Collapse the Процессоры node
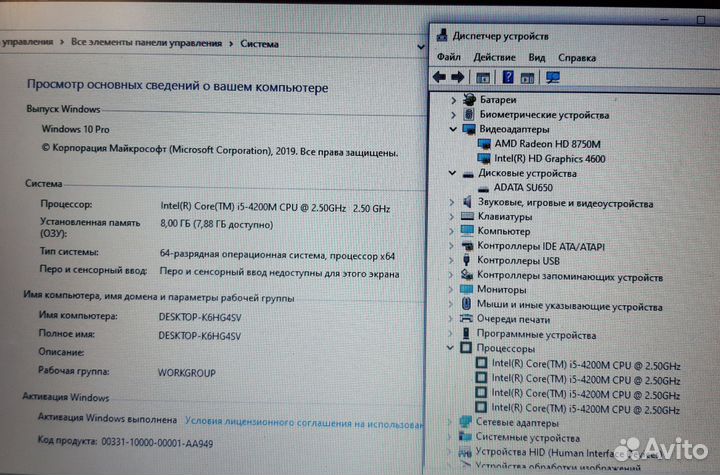Screen dimensions: 720x475 (450, 348)
